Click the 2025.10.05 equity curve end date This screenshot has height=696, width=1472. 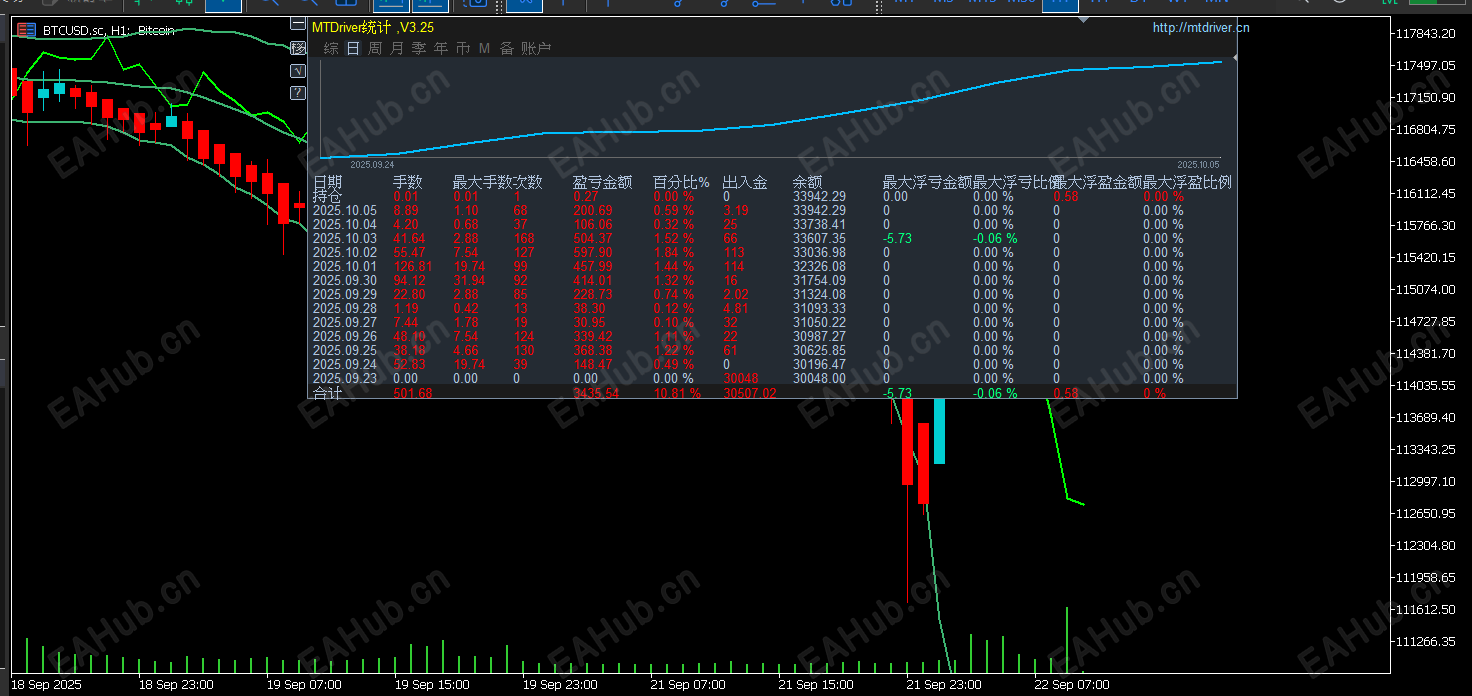[1199, 164]
